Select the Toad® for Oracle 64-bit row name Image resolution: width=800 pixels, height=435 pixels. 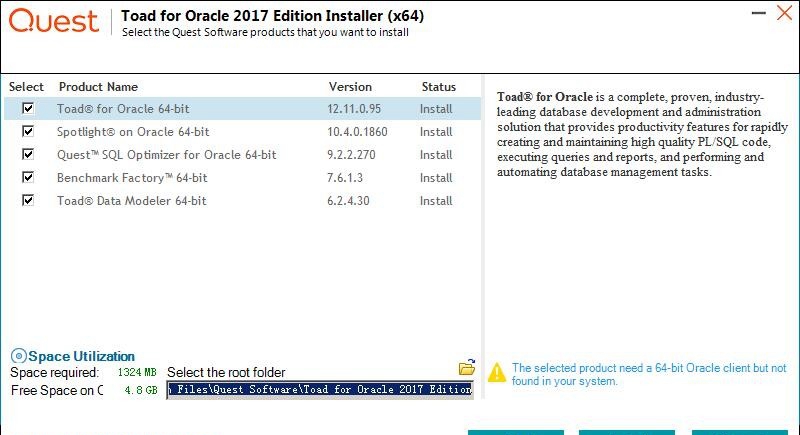tap(123, 109)
